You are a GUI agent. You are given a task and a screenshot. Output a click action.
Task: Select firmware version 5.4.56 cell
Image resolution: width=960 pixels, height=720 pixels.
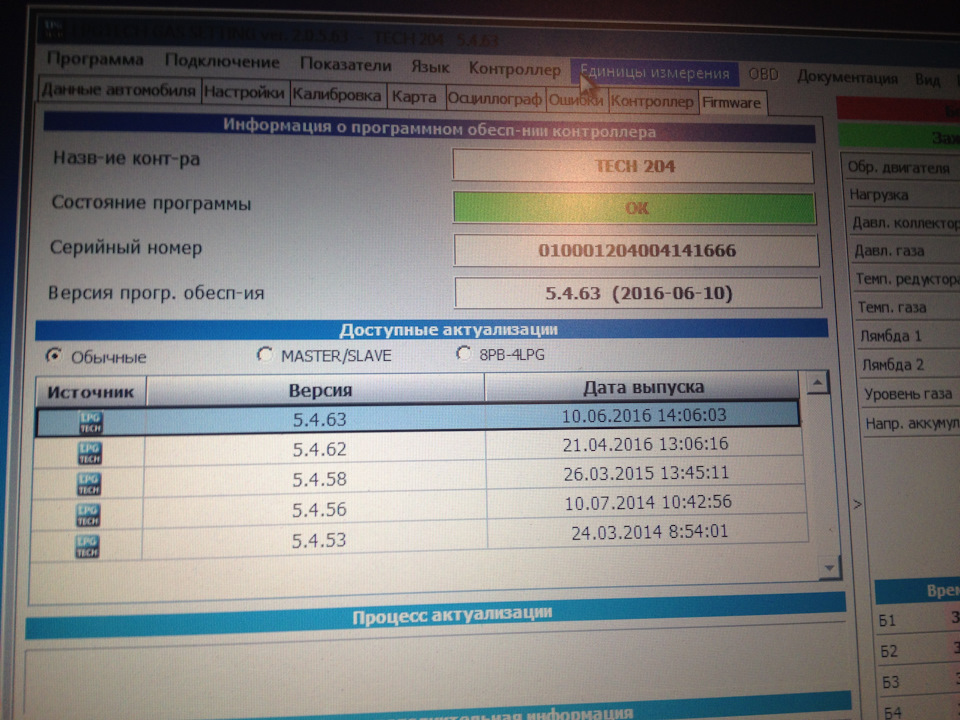point(317,510)
